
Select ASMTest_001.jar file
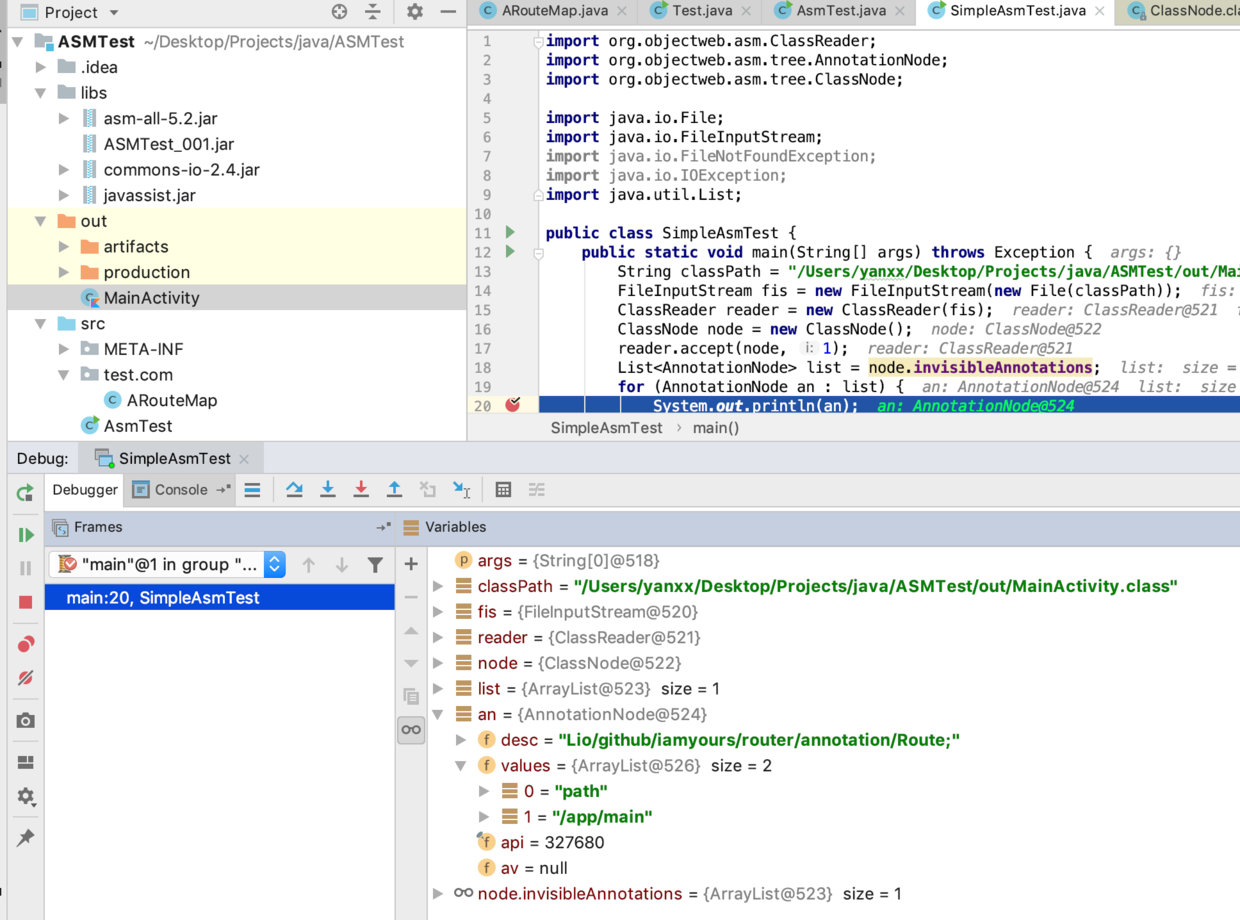pyautogui.click(x=168, y=144)
